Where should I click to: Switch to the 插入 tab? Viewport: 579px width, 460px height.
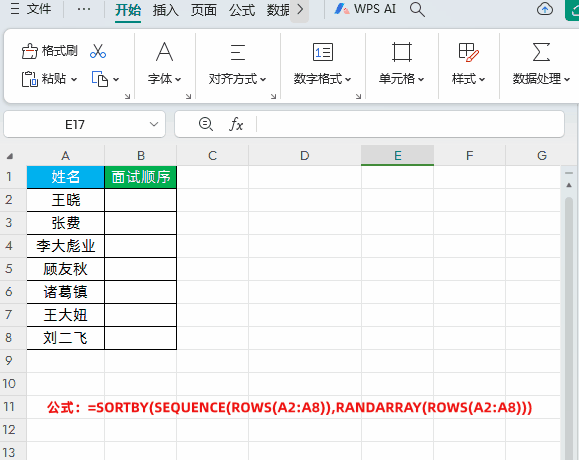(x=165, y=10)
